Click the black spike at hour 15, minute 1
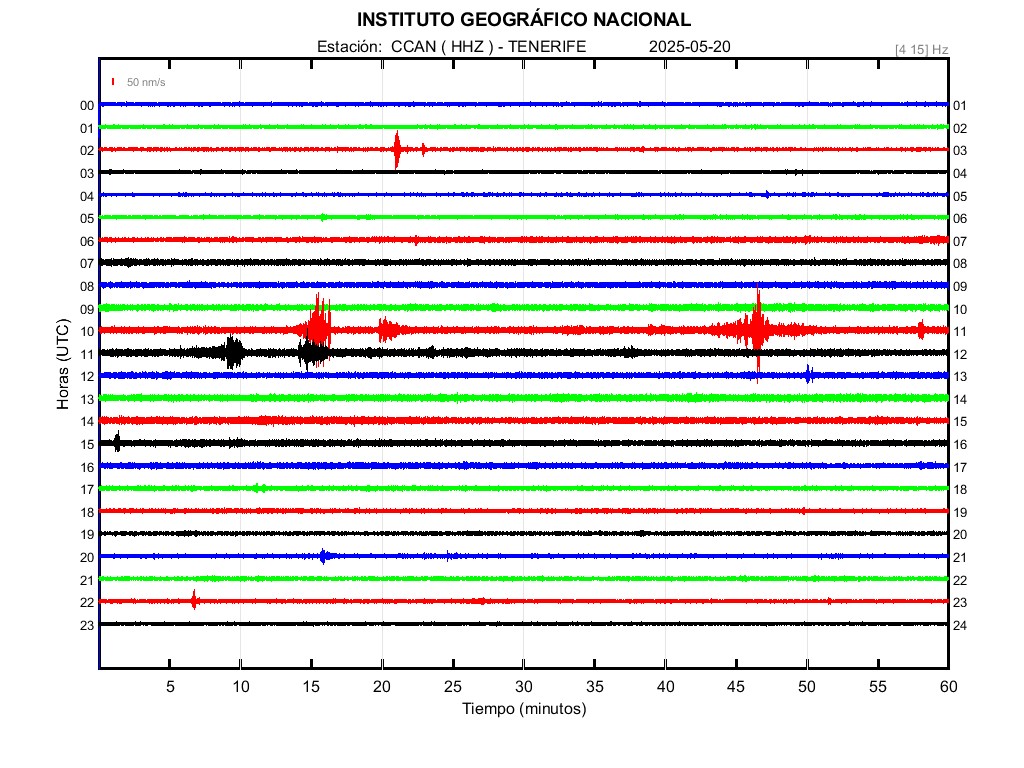Screen dimensions: 1024x768 coord(117,442)
